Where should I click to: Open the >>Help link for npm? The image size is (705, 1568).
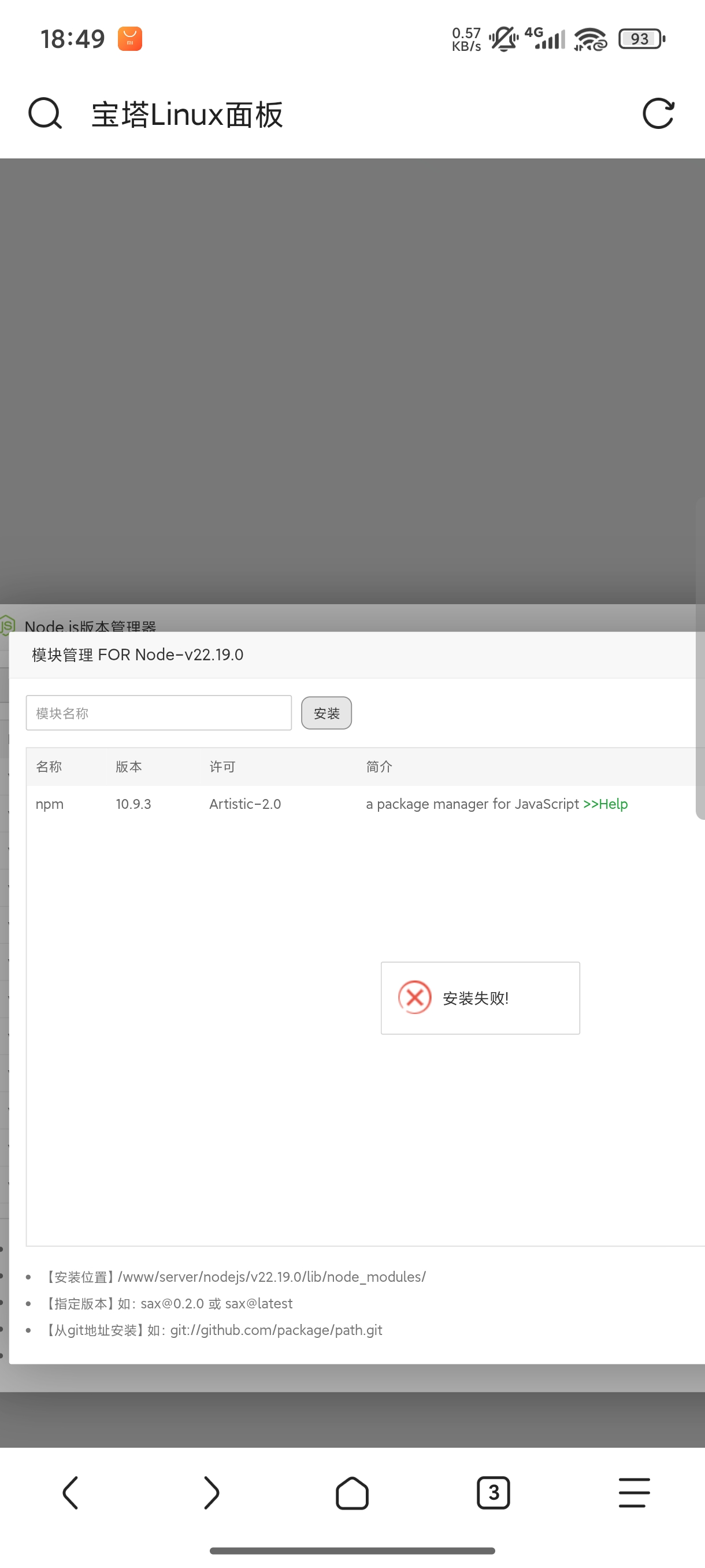click(x=605, y=804)
